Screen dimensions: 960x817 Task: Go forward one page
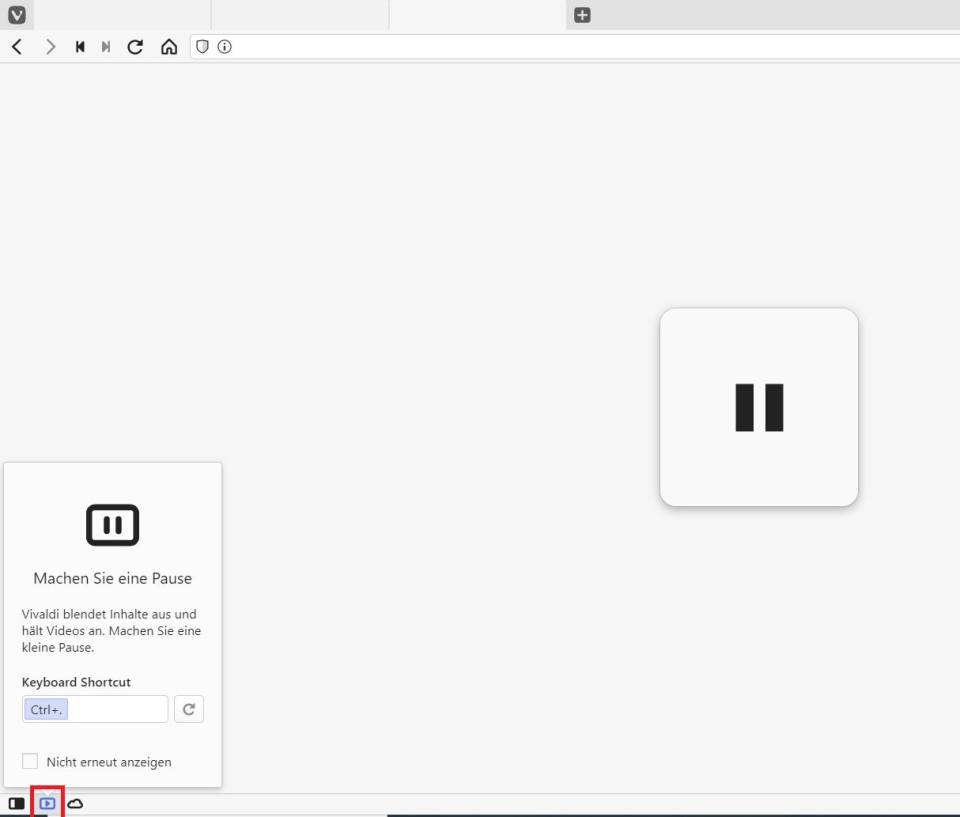pos(50,47)
